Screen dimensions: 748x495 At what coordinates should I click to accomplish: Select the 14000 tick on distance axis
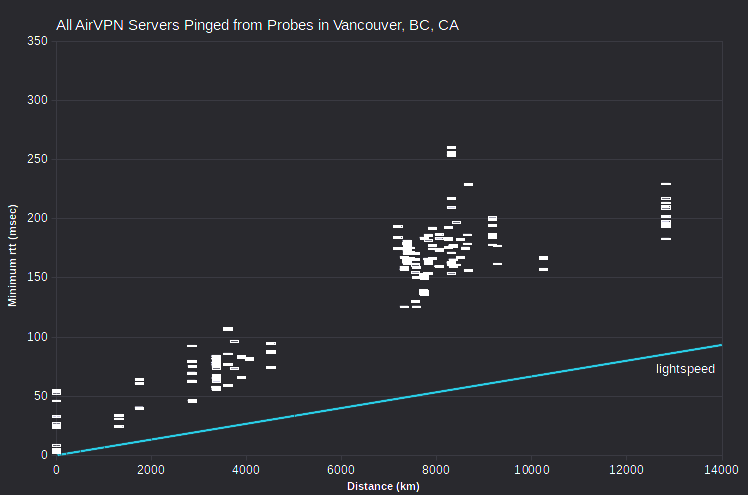pos(721,470)
